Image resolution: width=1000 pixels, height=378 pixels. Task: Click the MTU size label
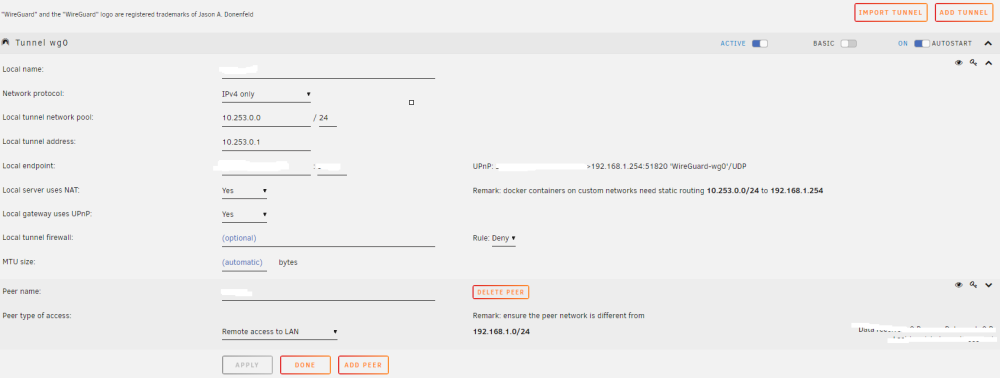click(19, 261)
